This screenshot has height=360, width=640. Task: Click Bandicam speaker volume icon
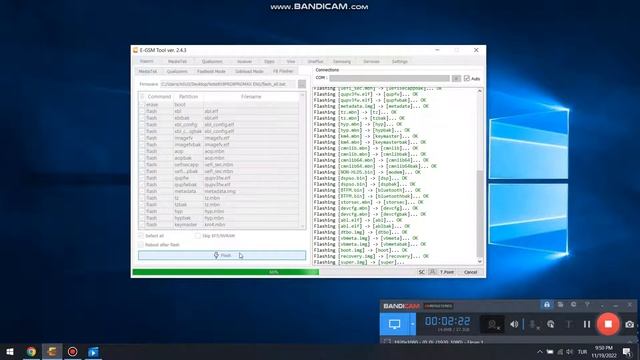point(514,324)
